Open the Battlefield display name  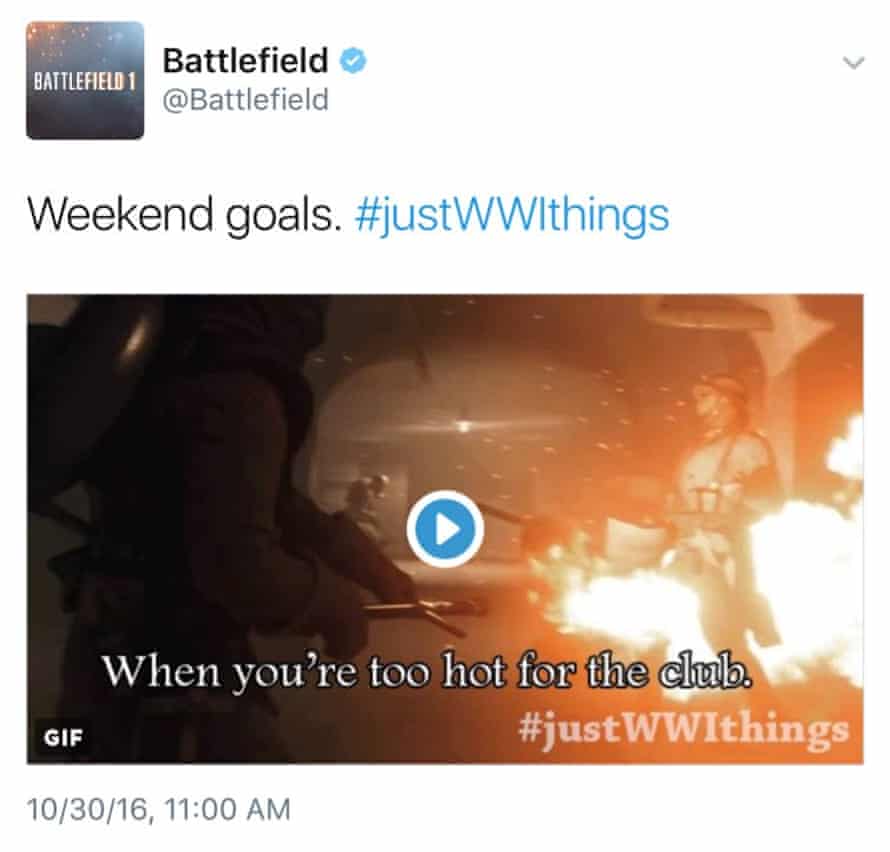[245, 60]
